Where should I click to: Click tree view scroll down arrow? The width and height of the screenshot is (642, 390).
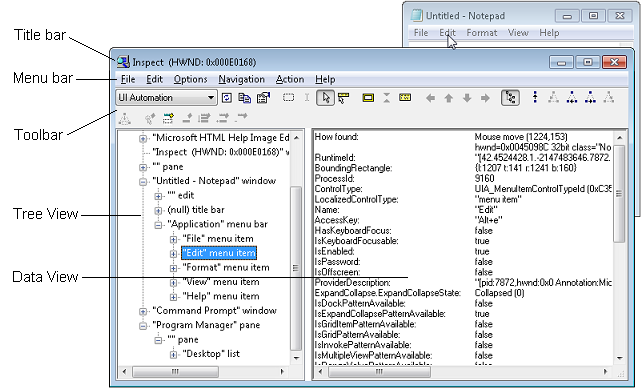pos(296,358)
